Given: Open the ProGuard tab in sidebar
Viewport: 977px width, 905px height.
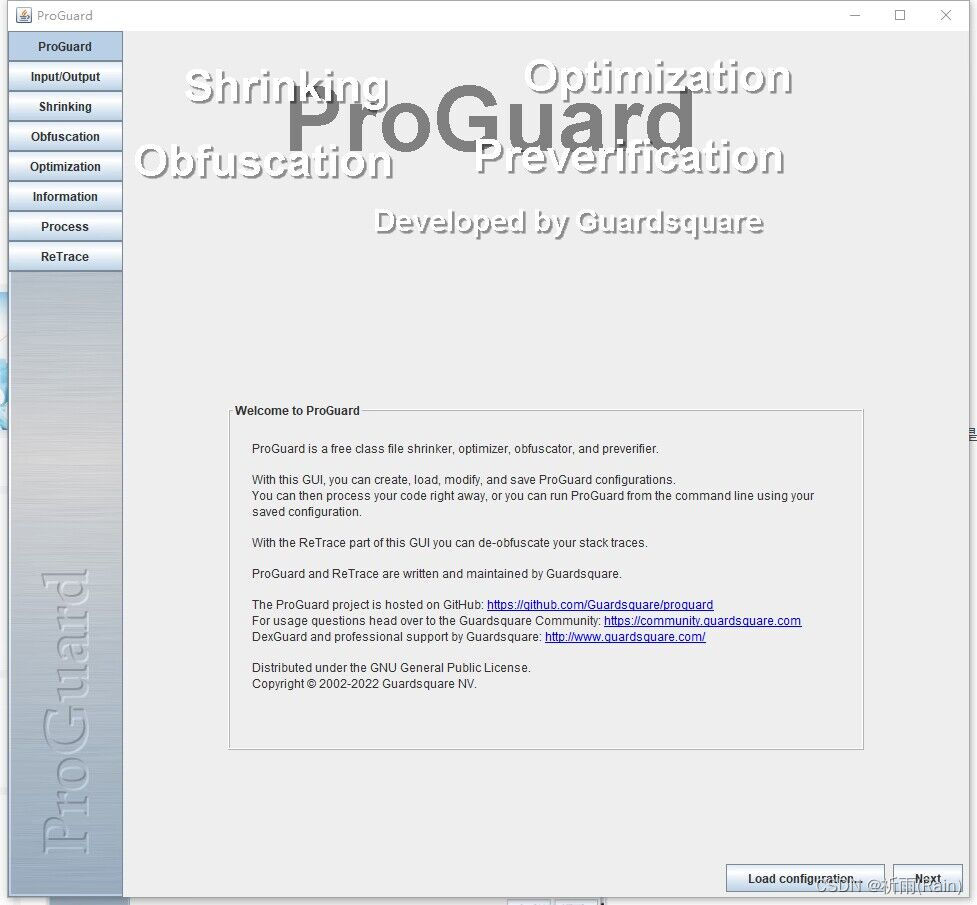Looking at the screenshot, I should 65,47.
